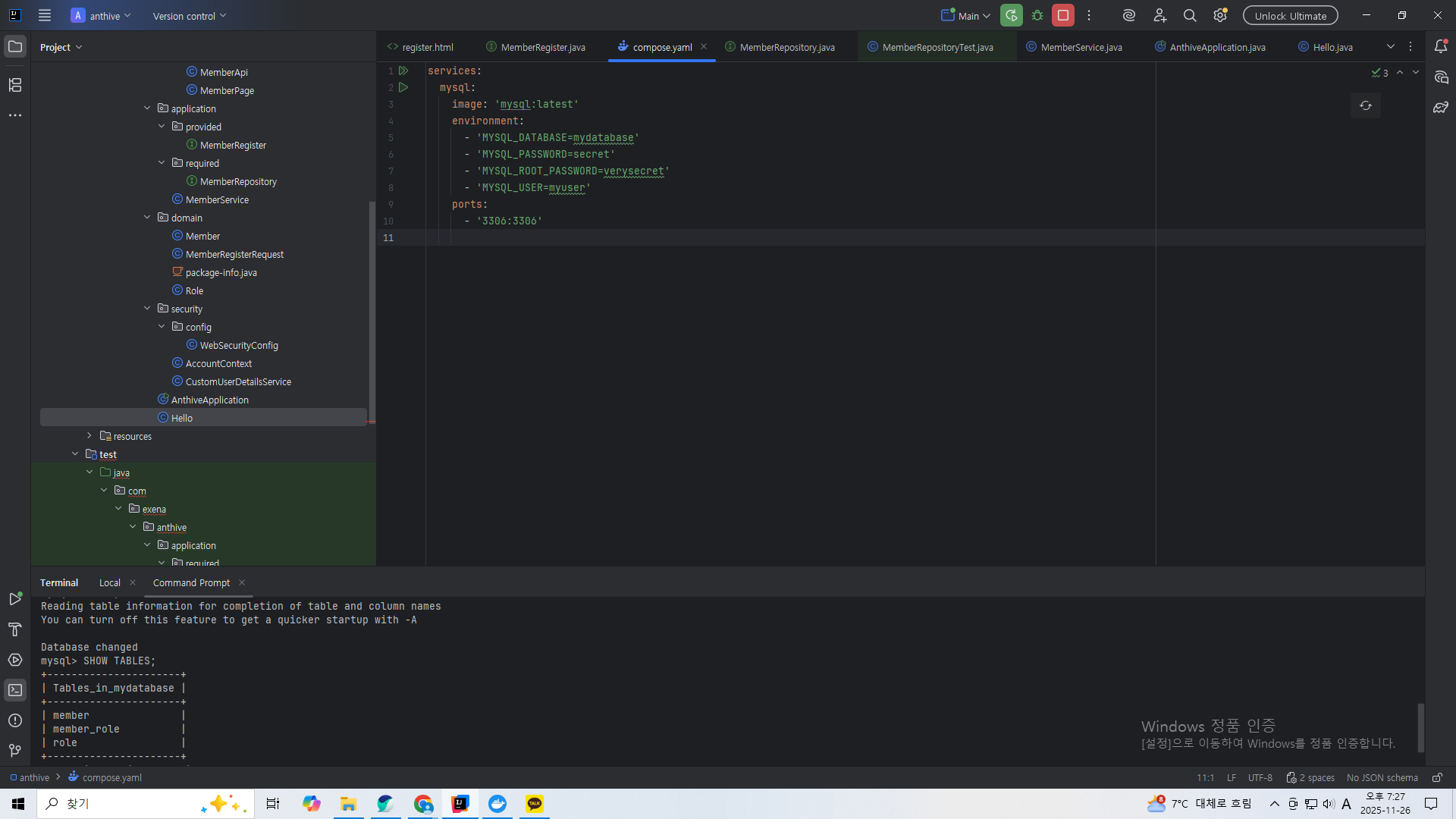
Task: Switch to MemberService.java editor tab
Action: click(x=1081, y=47)
